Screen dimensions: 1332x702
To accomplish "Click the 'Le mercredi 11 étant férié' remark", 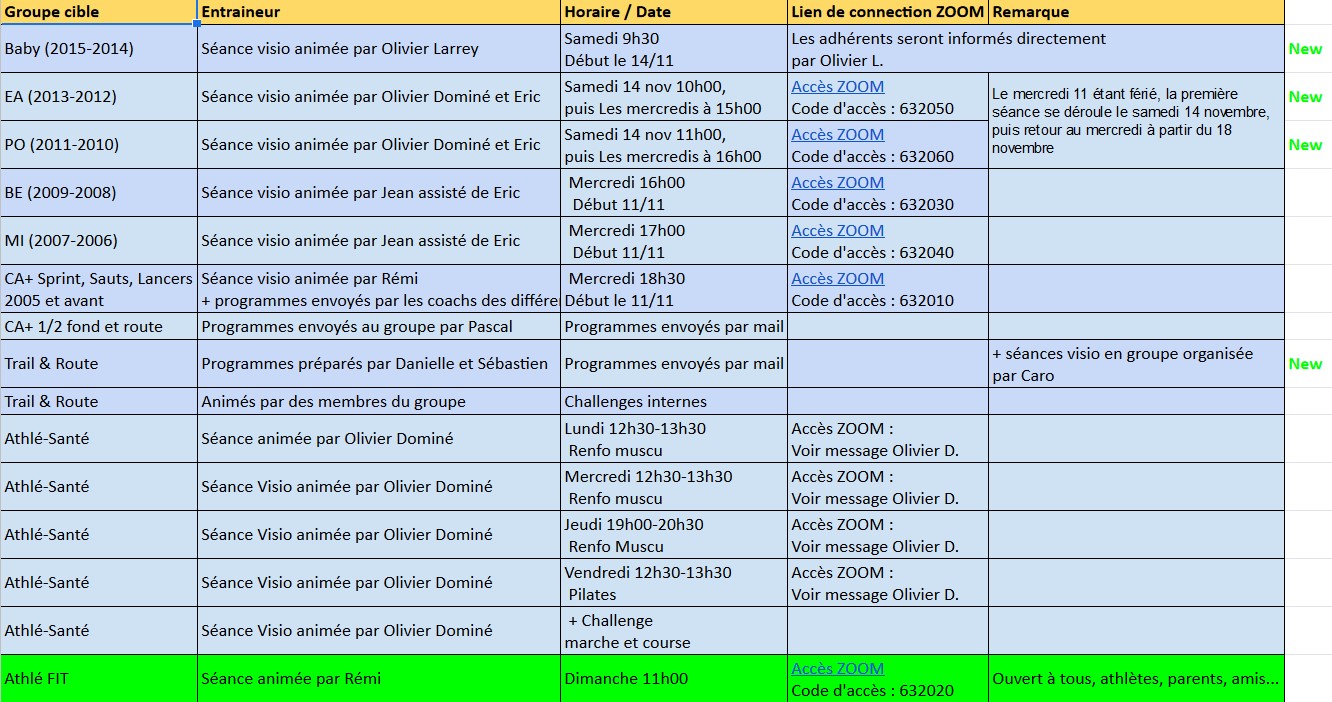I will 1136,121.
